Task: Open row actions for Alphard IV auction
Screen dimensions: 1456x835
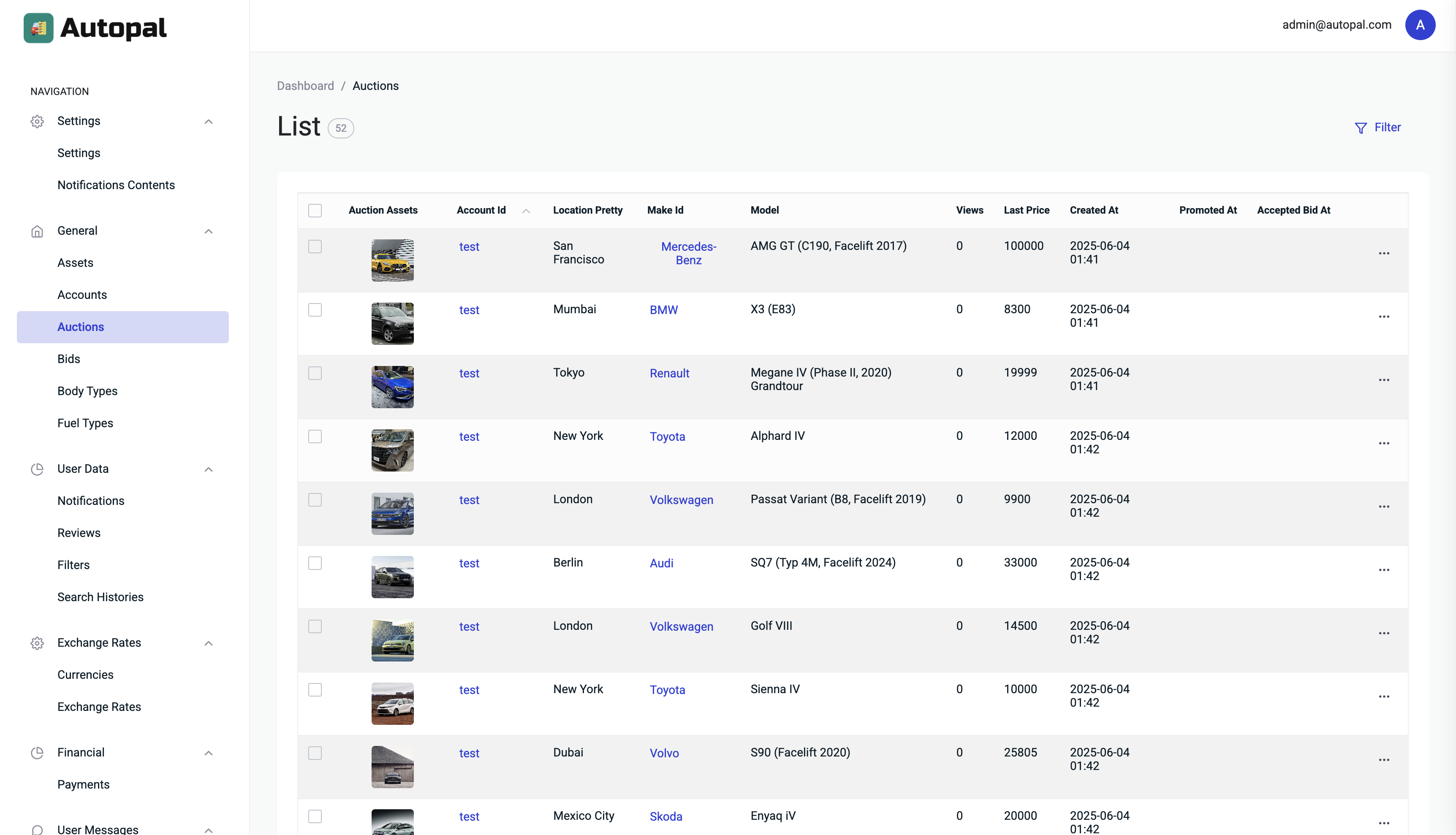Action: point(1384,443)
